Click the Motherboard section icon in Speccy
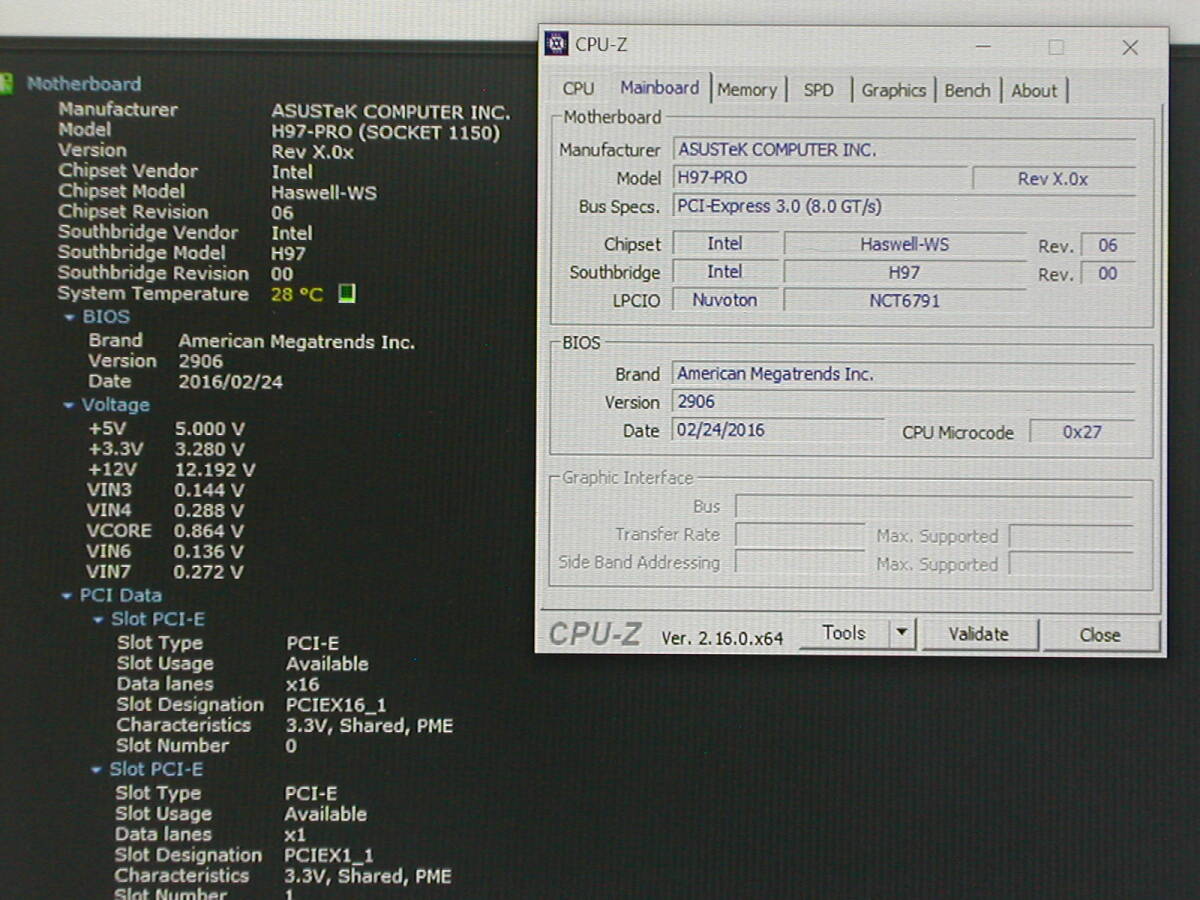The height and width of the screenshot is (900, 1200). tap(6, 84)
